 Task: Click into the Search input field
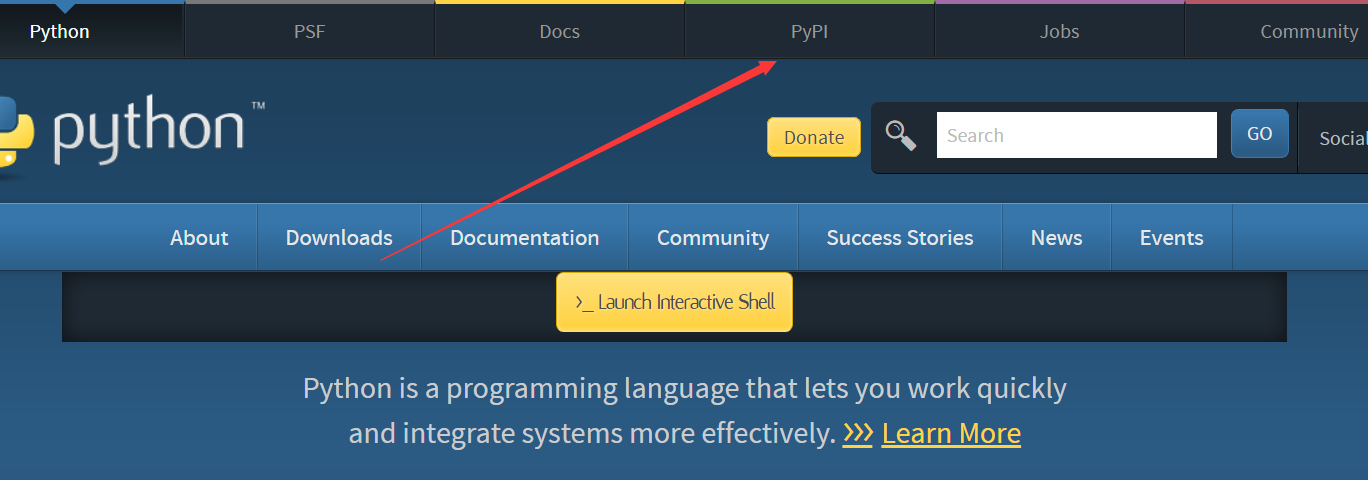pyautogui.click(x=1077, y=135)
